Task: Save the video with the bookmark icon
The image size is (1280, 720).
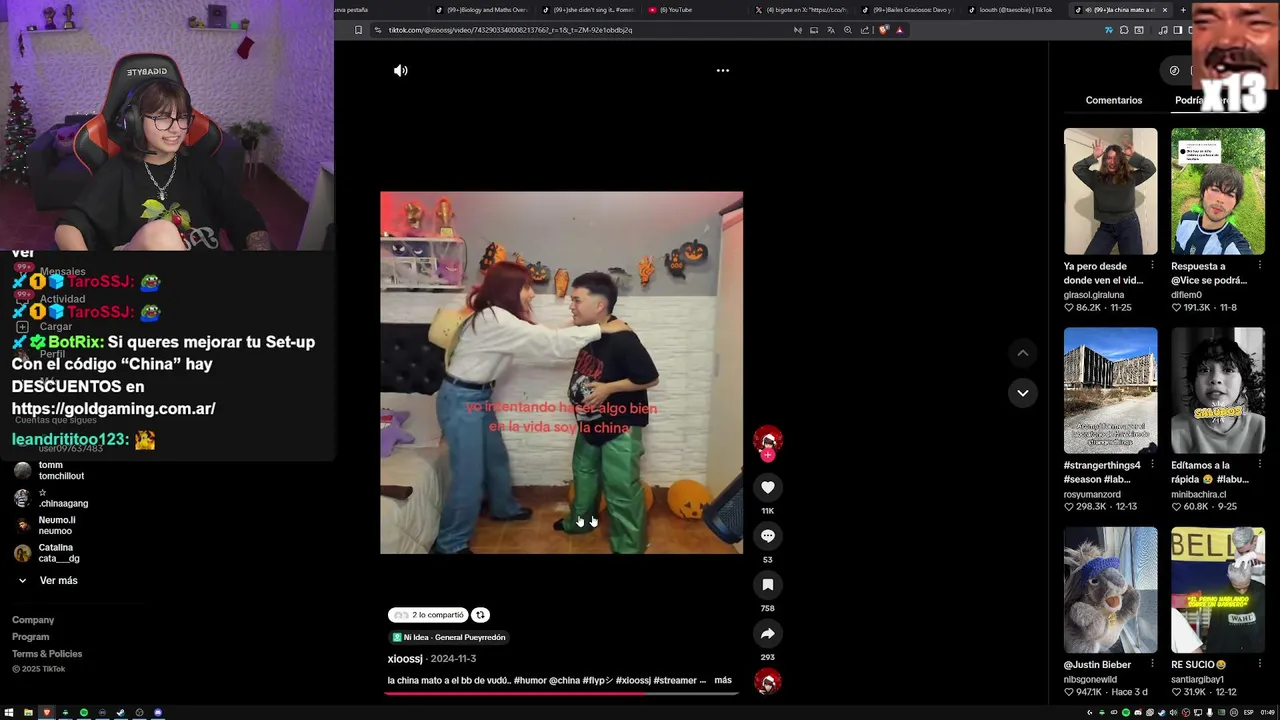Action: (x=768, y=584)
